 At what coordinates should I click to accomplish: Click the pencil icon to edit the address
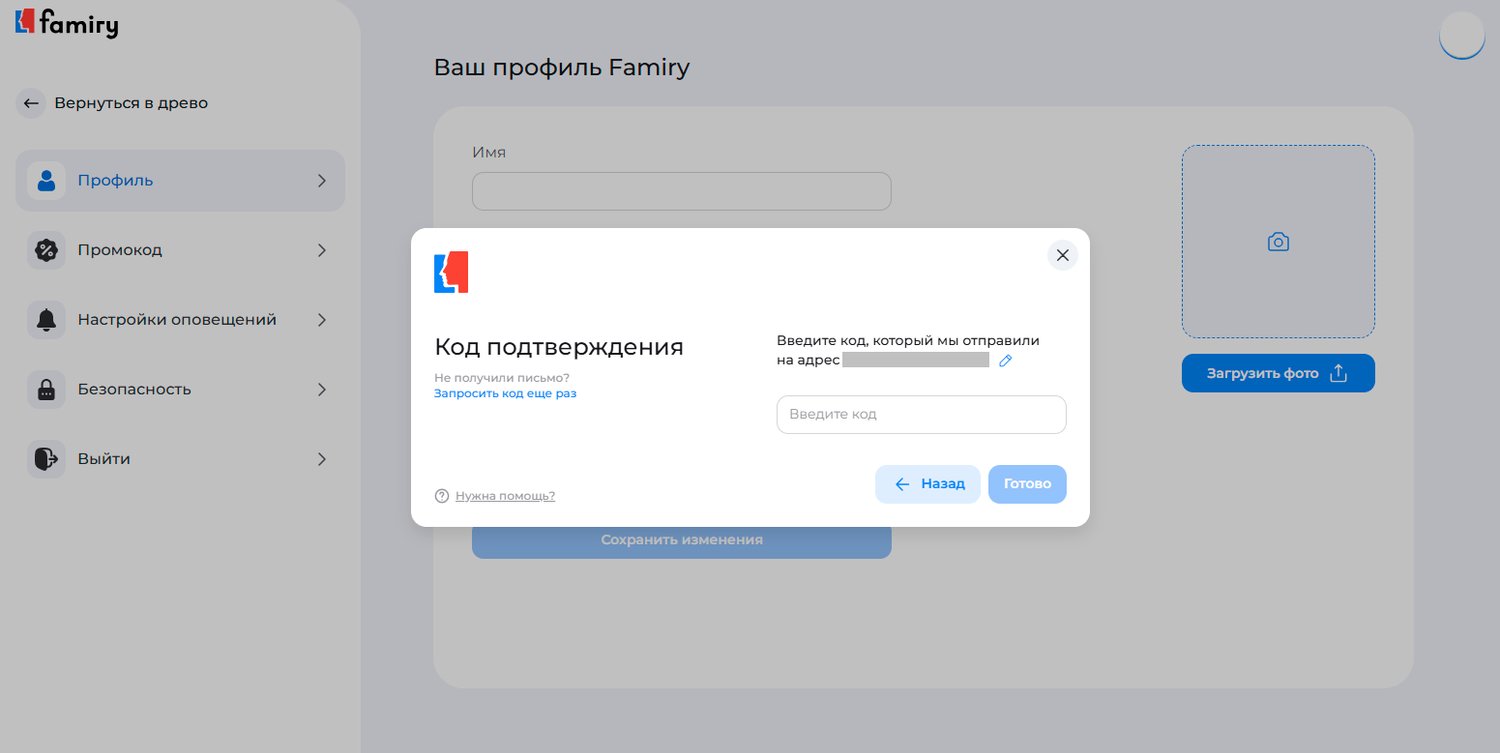(1006, 361)
